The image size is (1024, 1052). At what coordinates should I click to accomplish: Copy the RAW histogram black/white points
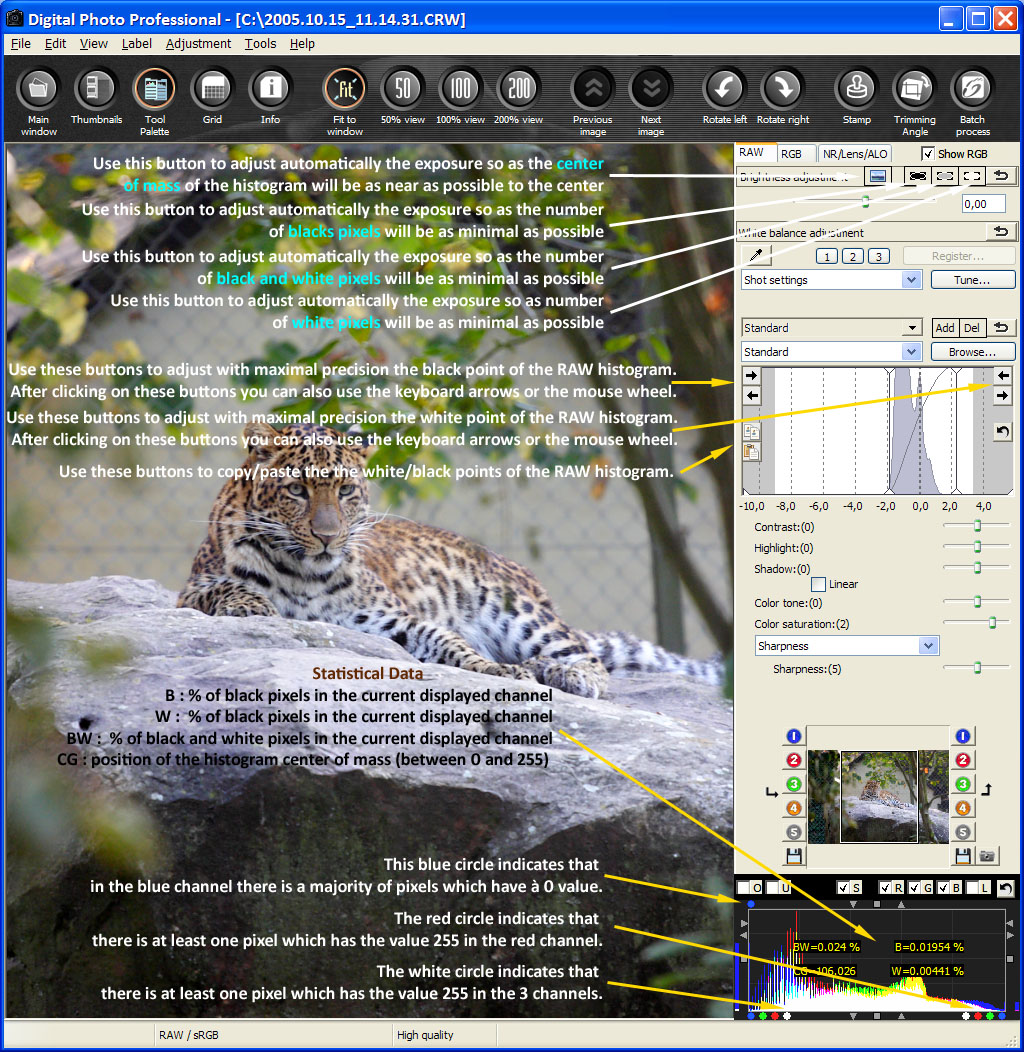point(752,432)
